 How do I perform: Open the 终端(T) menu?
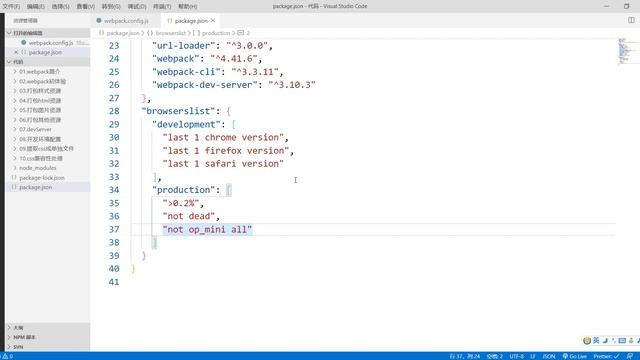162,7
